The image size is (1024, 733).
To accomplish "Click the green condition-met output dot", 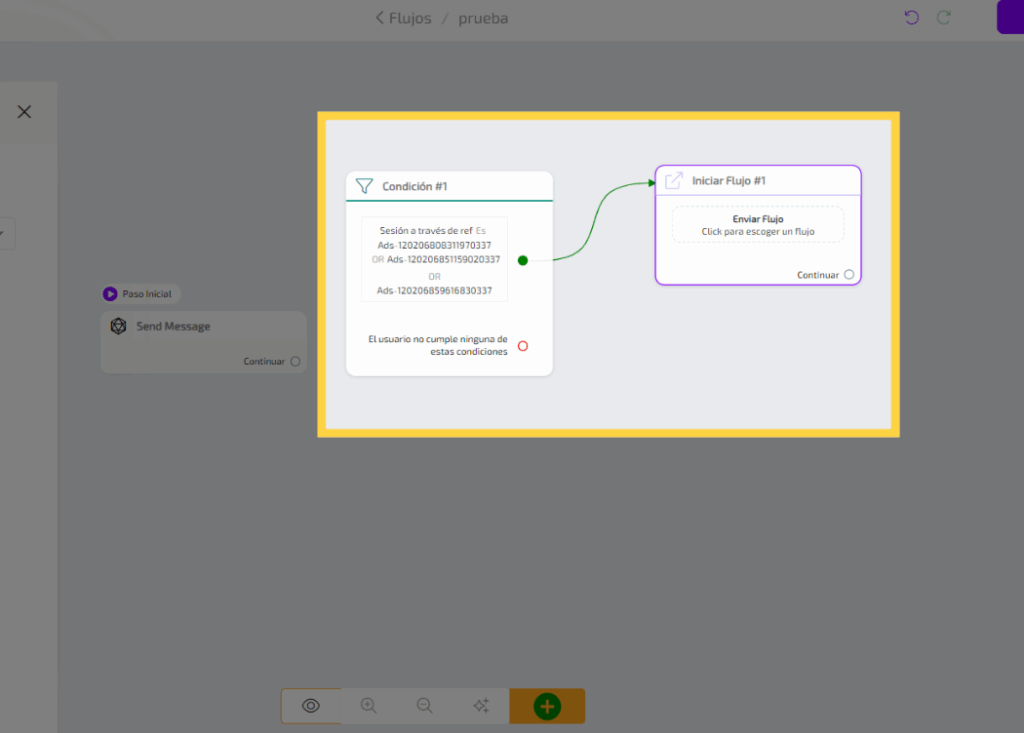I will (523, 260).
